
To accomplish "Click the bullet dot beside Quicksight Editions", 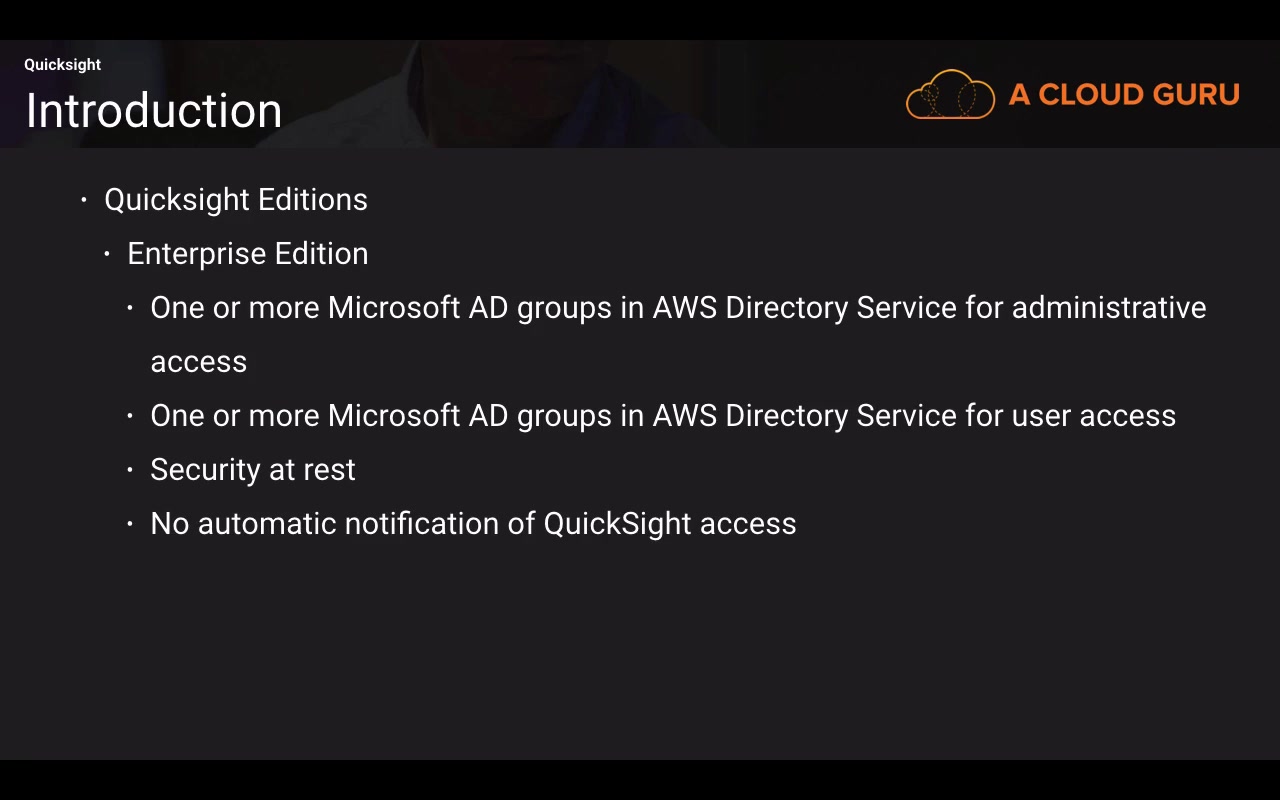I will click(x=84, y=200).
